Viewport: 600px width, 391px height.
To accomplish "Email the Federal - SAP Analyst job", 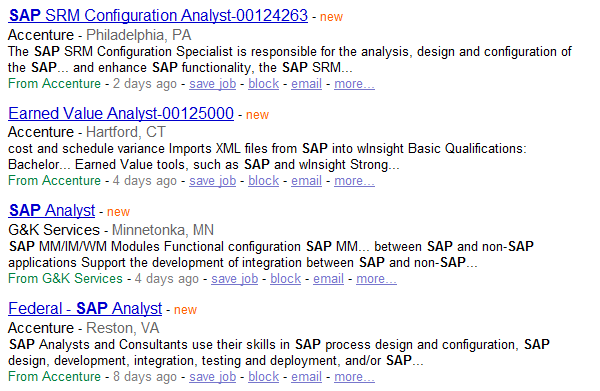I will (x=307, y=377).
